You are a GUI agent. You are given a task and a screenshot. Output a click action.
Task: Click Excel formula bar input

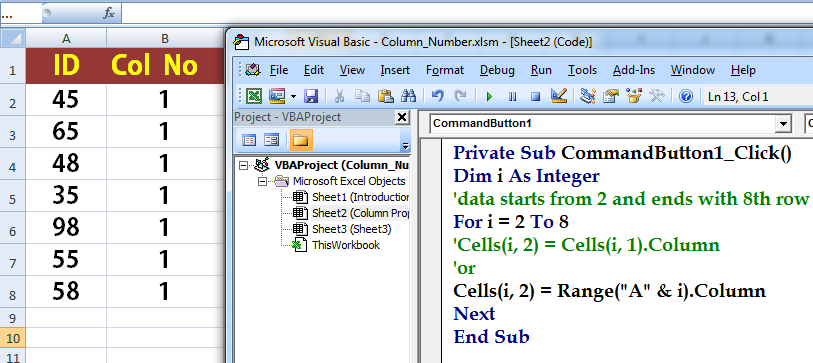(467, 14)
